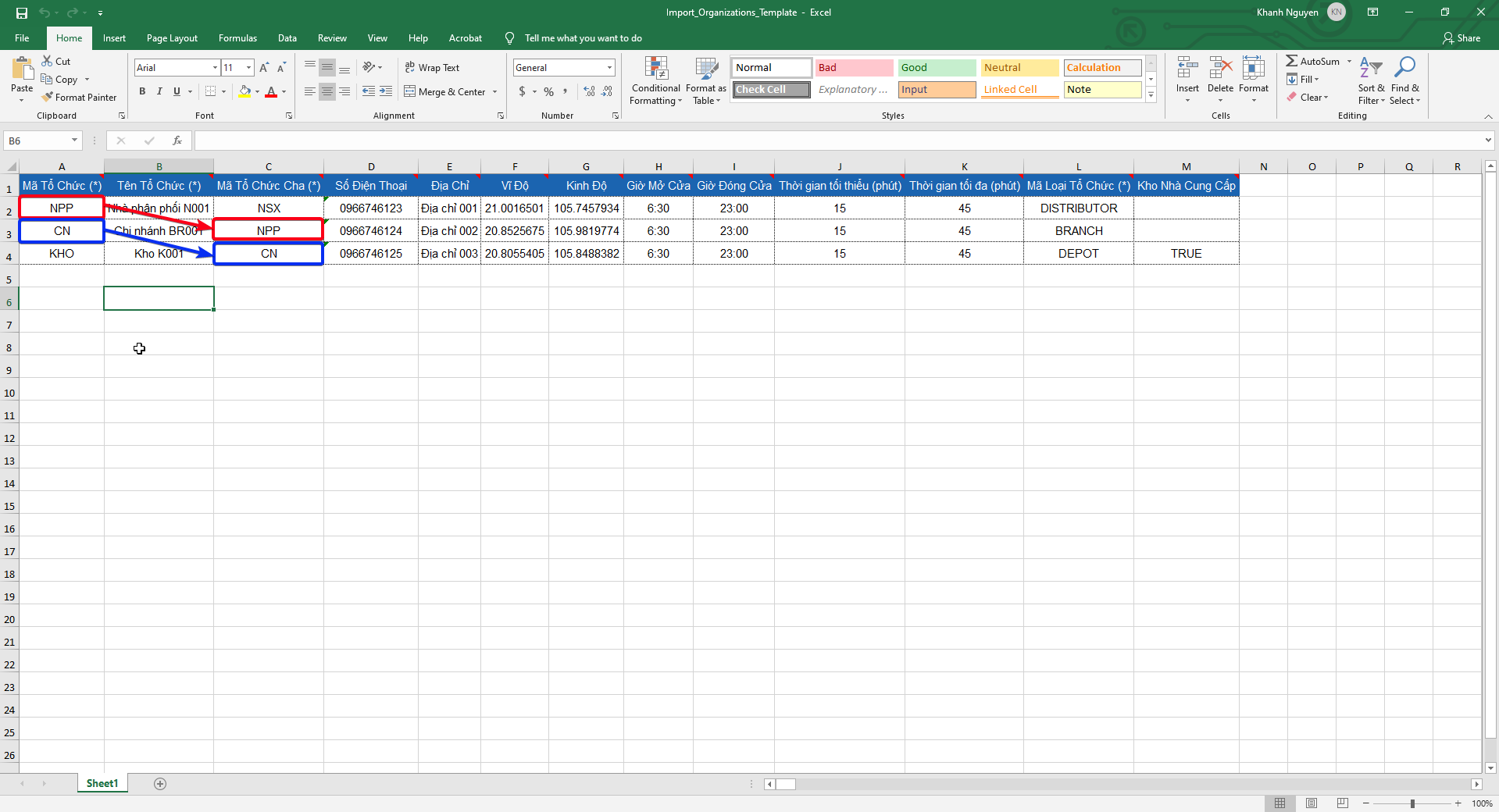The image size is (1499, 812).
Task: Click Decrease Decimal icon
Action: point(607,91)
